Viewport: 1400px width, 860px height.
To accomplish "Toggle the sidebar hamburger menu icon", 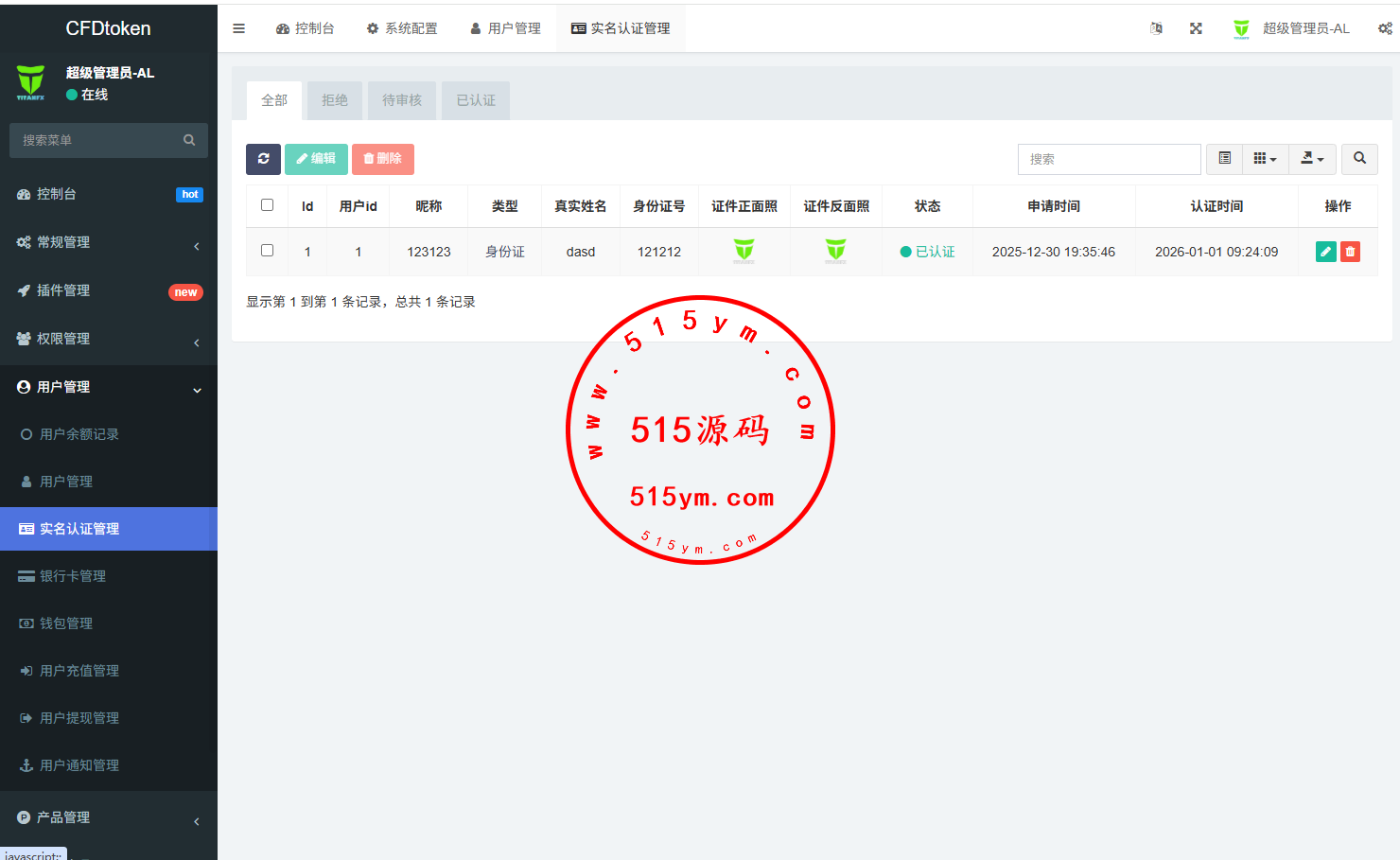I will point(238,28).
